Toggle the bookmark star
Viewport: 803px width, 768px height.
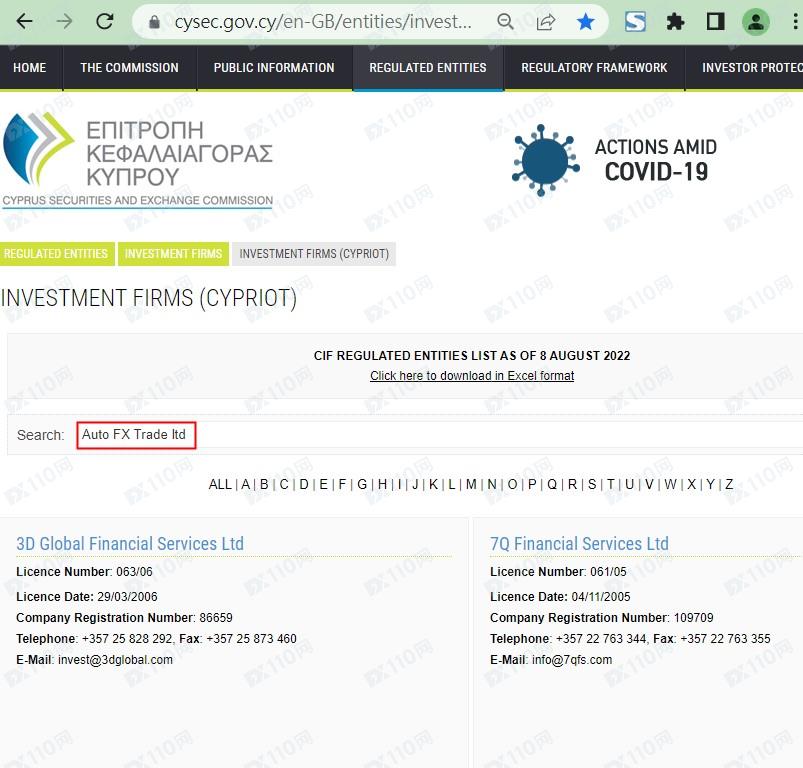pyautogui.click(x=585, y=22)
